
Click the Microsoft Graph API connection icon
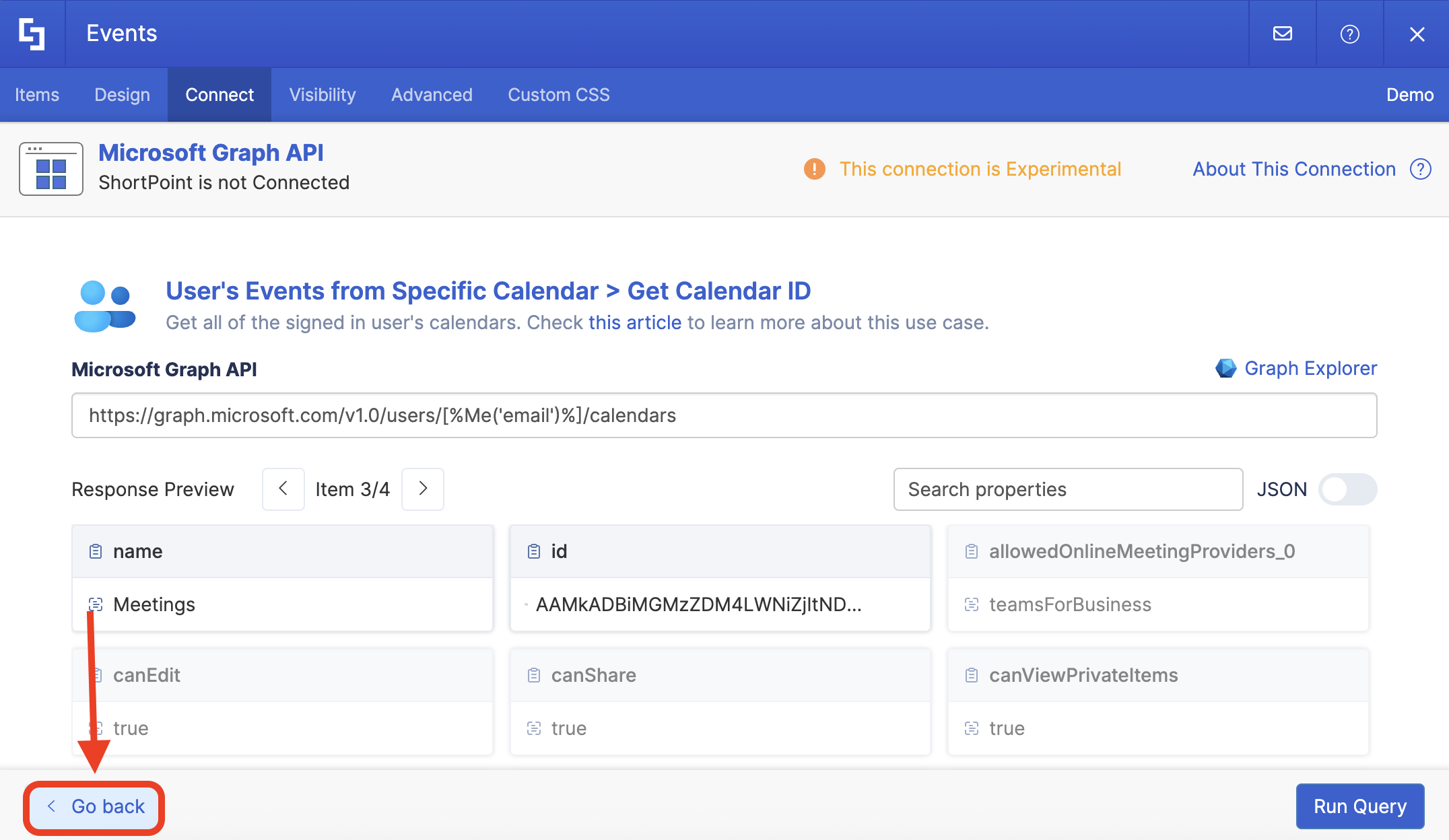51,169
